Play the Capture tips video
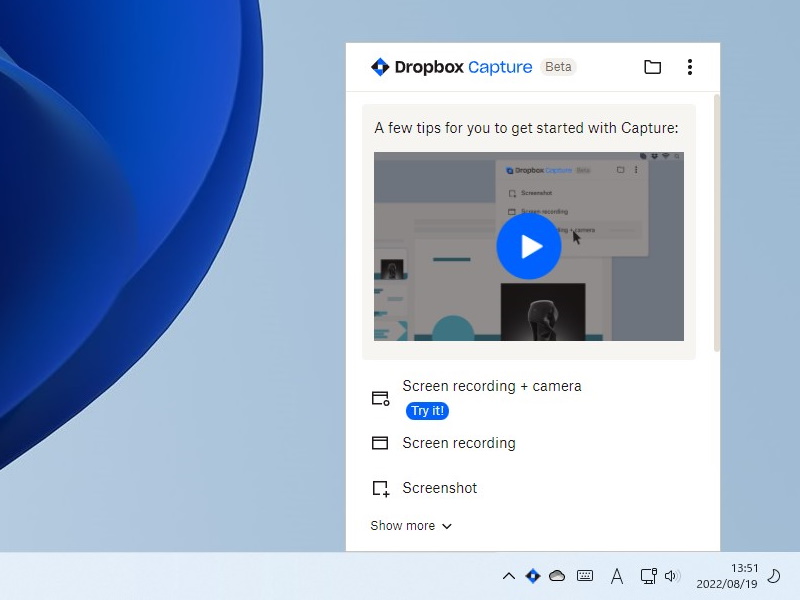 click(529, 246)
